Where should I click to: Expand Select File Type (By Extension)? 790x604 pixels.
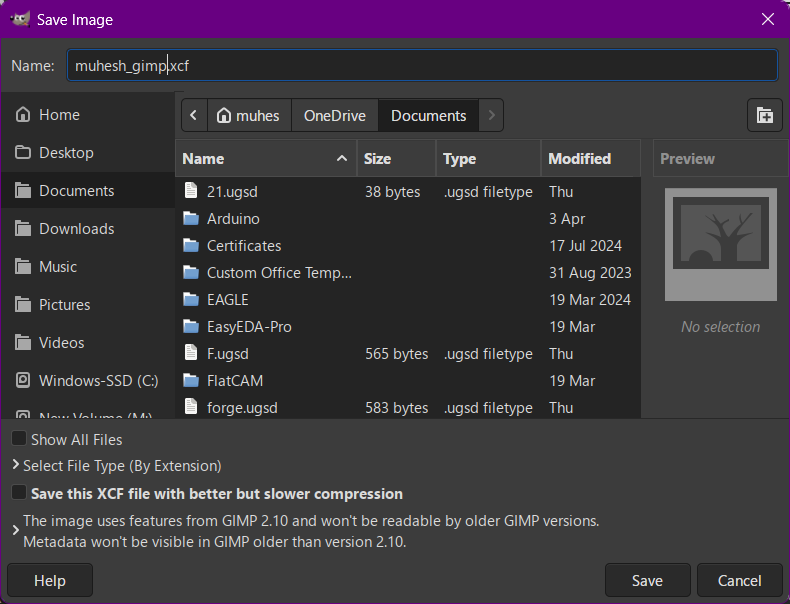(16, 465)
